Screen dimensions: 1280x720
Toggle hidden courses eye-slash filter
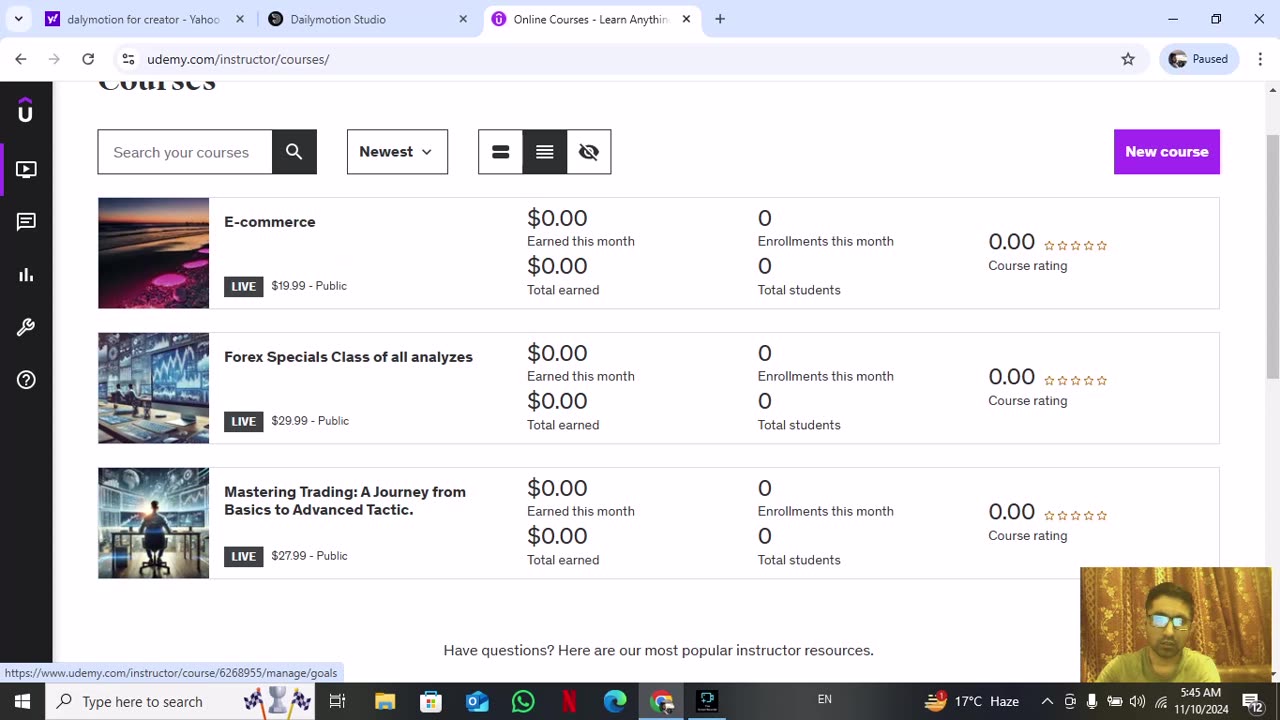(x=589, y=152)
